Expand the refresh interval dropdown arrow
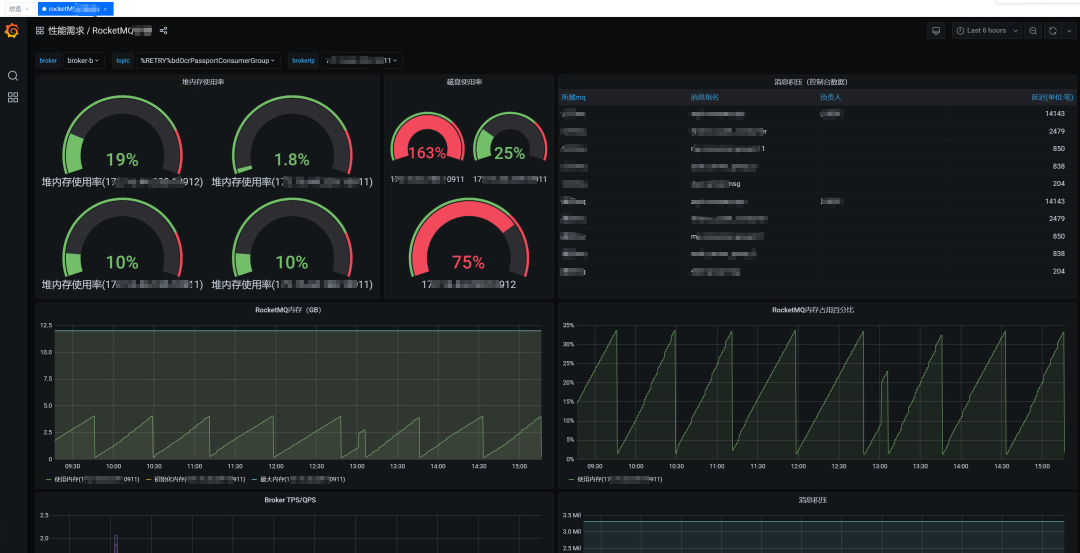Viewport: 1080px width, 553px height. [x=1069, y=30]
